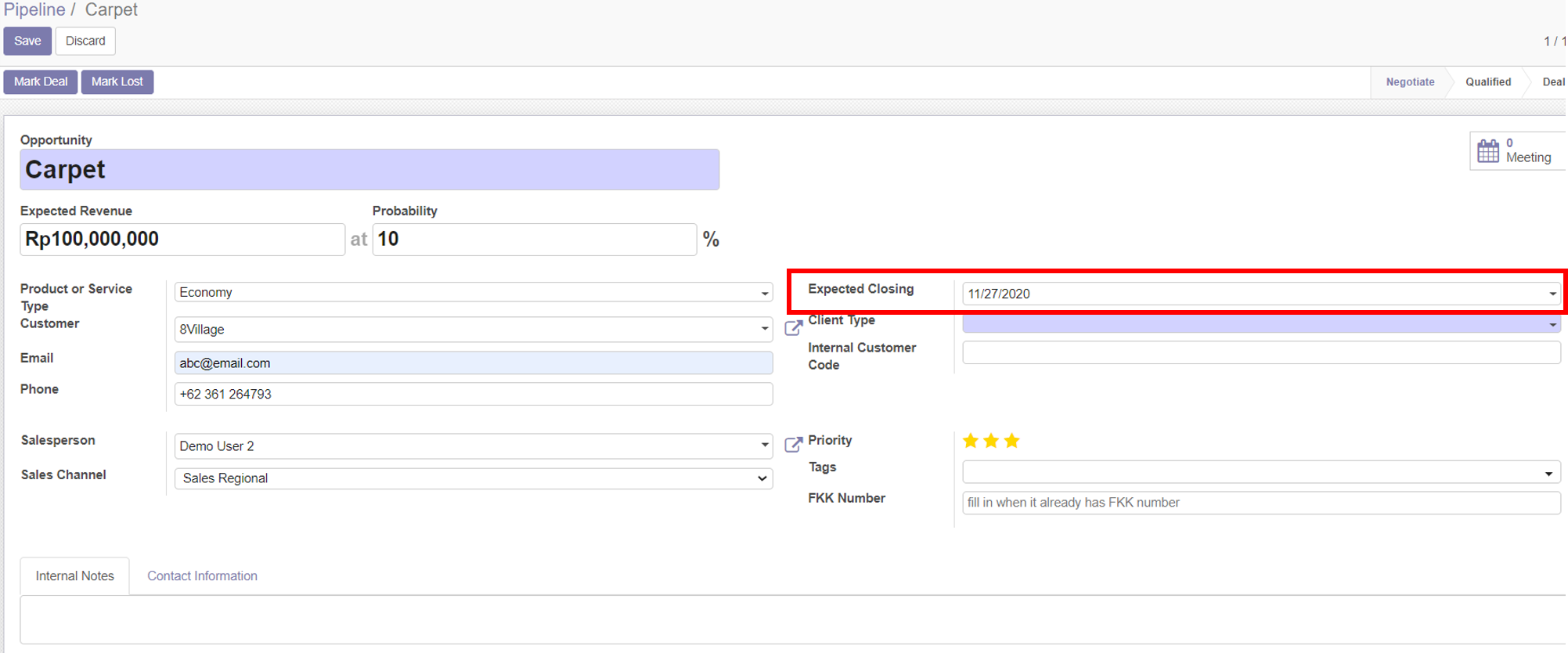
Task: Expand the Customer 8Village dropdown arrow
Action: [x=765, y=329]
